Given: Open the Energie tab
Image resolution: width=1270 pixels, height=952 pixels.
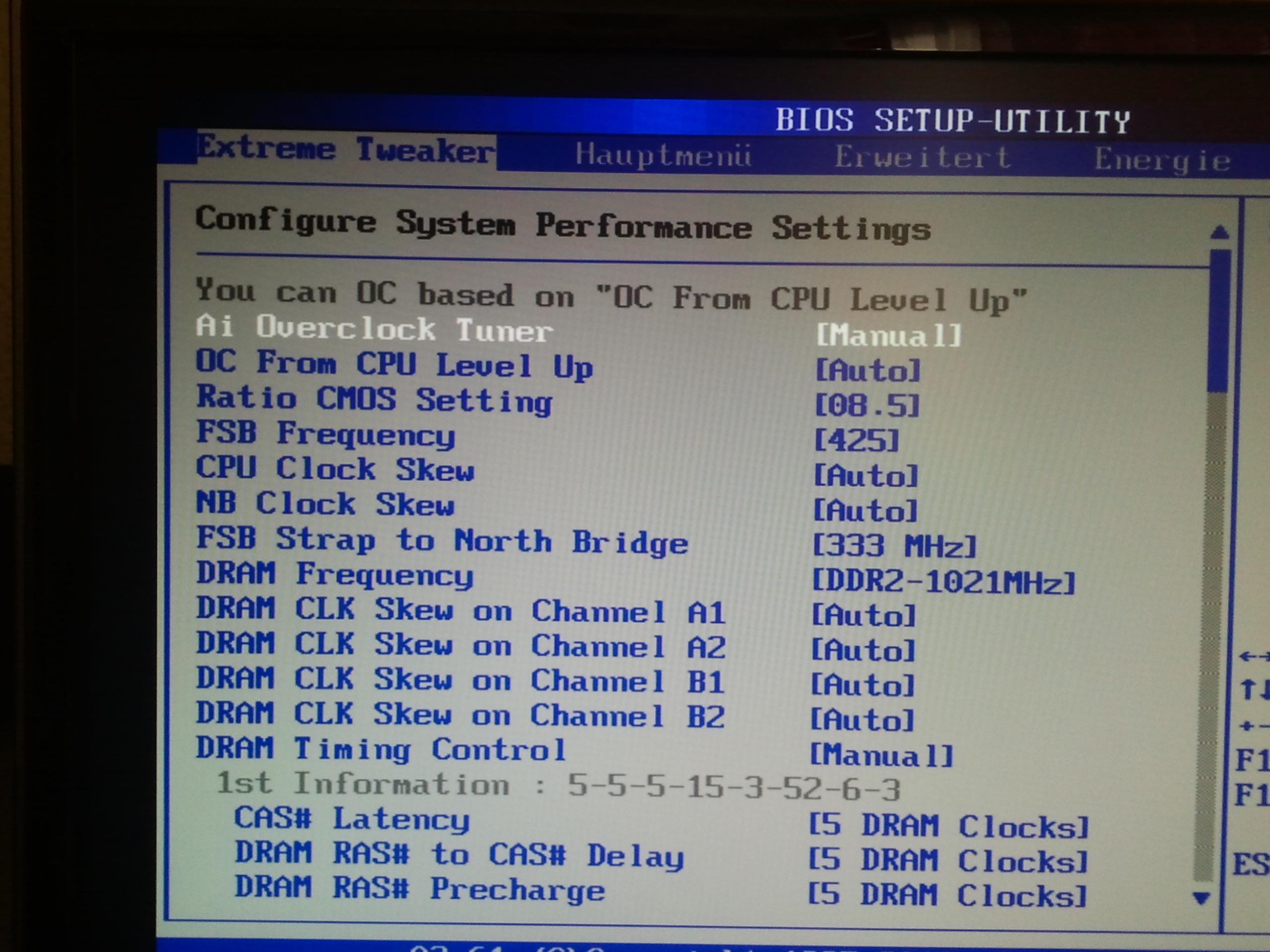Looking at the screenshot, I should click(x=1162, y=160).
